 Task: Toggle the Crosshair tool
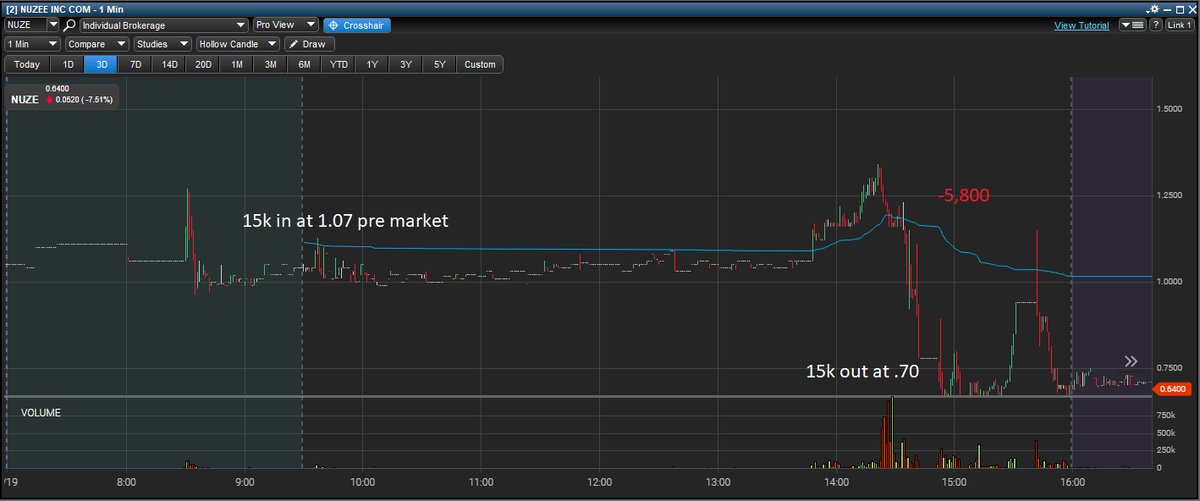pyautogui.click(x=357, y=24)
